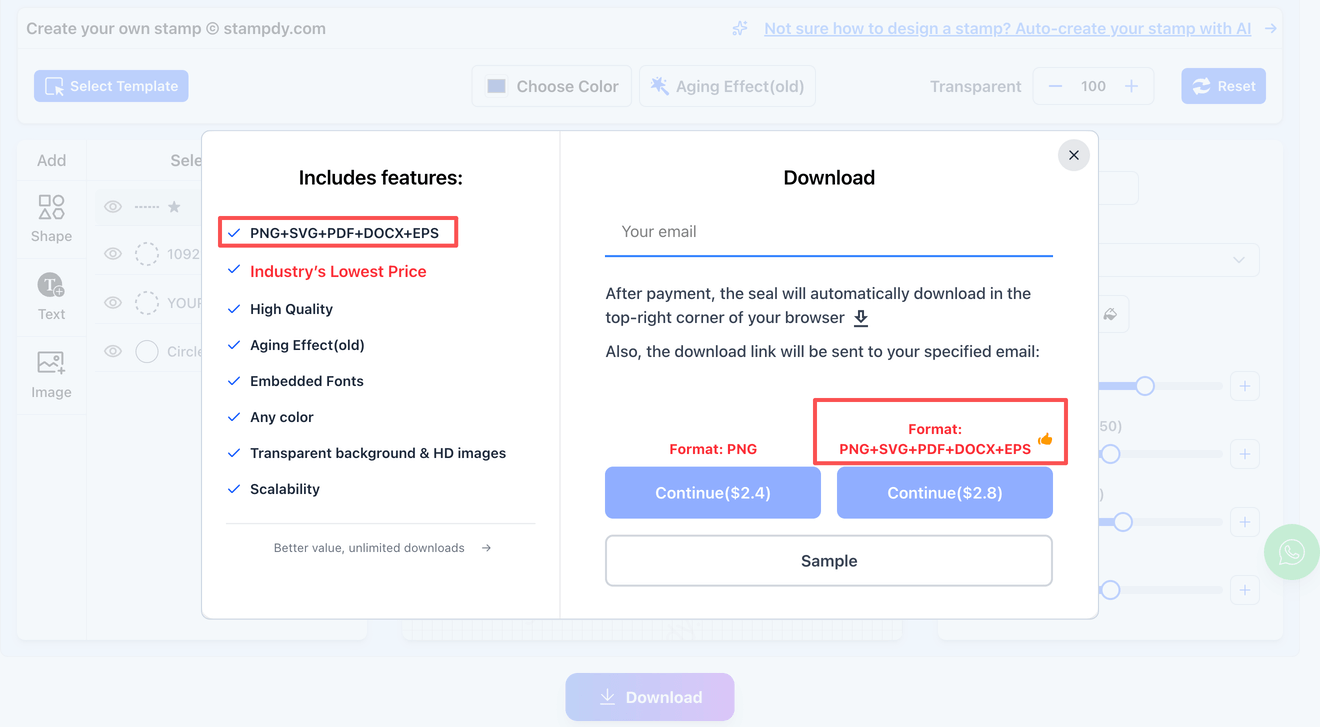Increase Transparent value with the plus stepper
The width and height of the screenshot is (1320, 727).
[x=1133, y=86]
